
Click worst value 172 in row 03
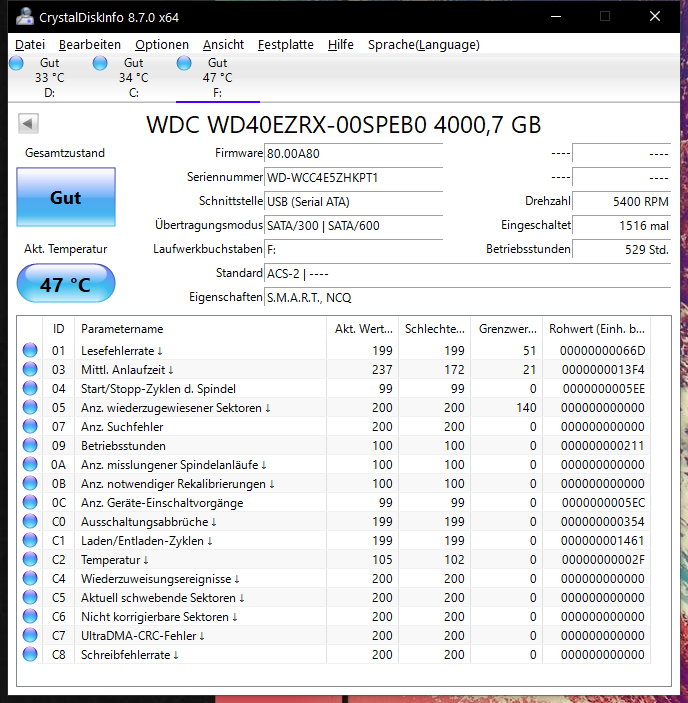pyautogui.click(x=454, y=369)
